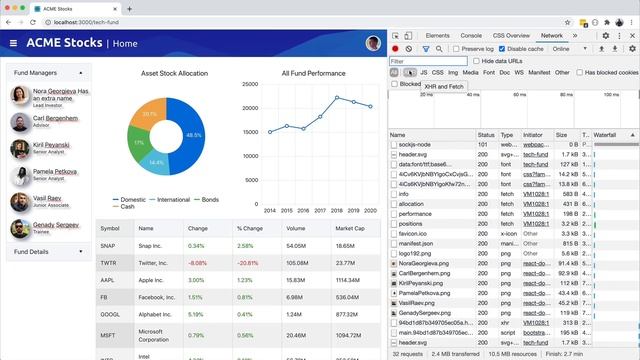The image size is (640, 360).
Task: Open the CSS Overview tab
Action: pyautogui.click(x=511, y=36)
